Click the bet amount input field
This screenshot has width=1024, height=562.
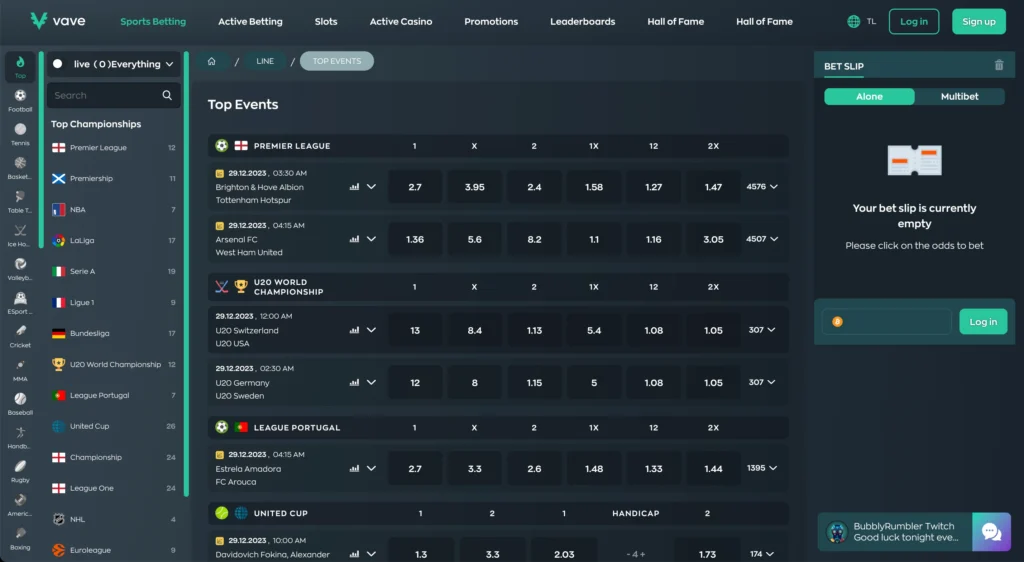[887, 322]
